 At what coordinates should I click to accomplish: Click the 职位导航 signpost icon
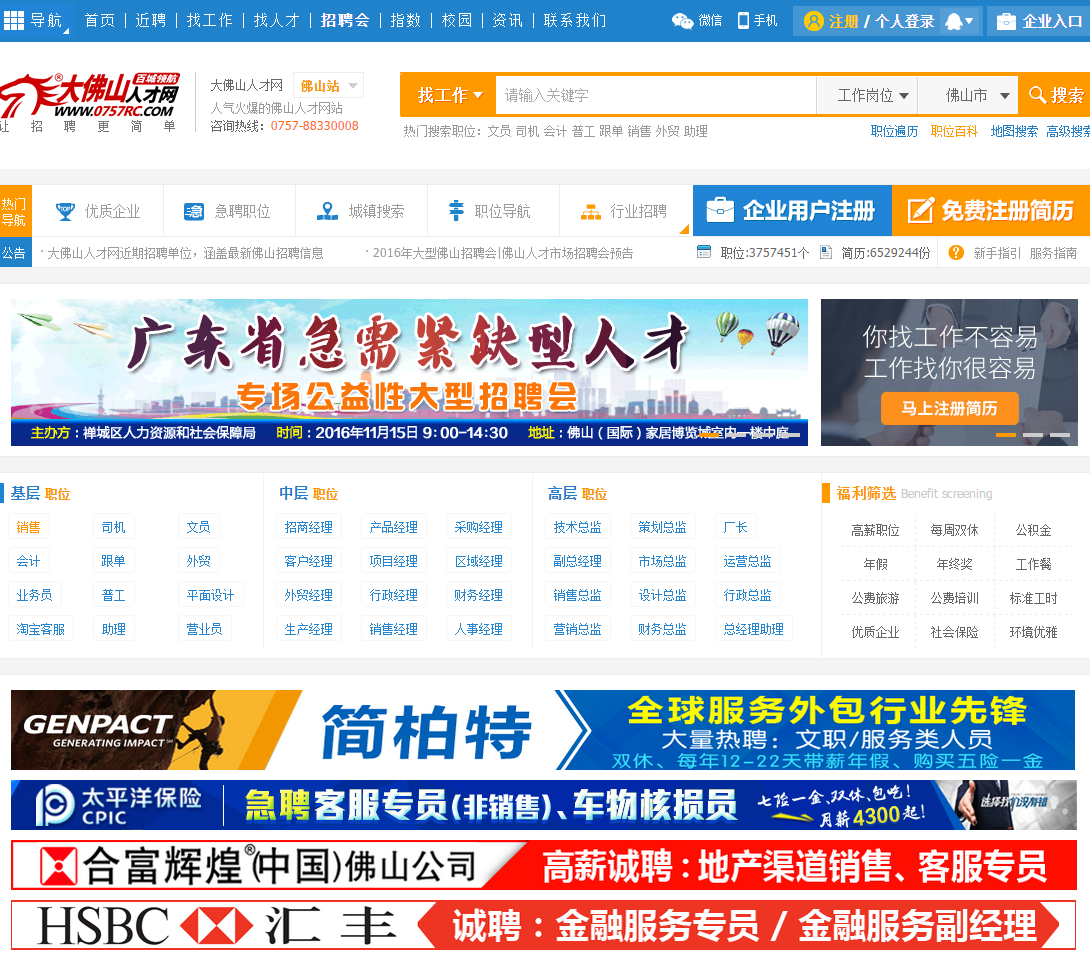point(456,210)
